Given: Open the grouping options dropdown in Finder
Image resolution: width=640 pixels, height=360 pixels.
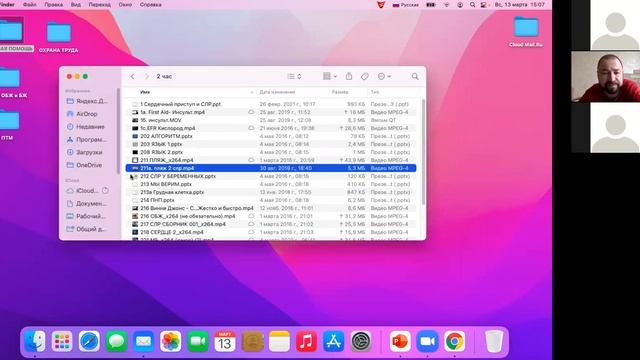Looking at the screenshot, I should (x=330, y=76).
